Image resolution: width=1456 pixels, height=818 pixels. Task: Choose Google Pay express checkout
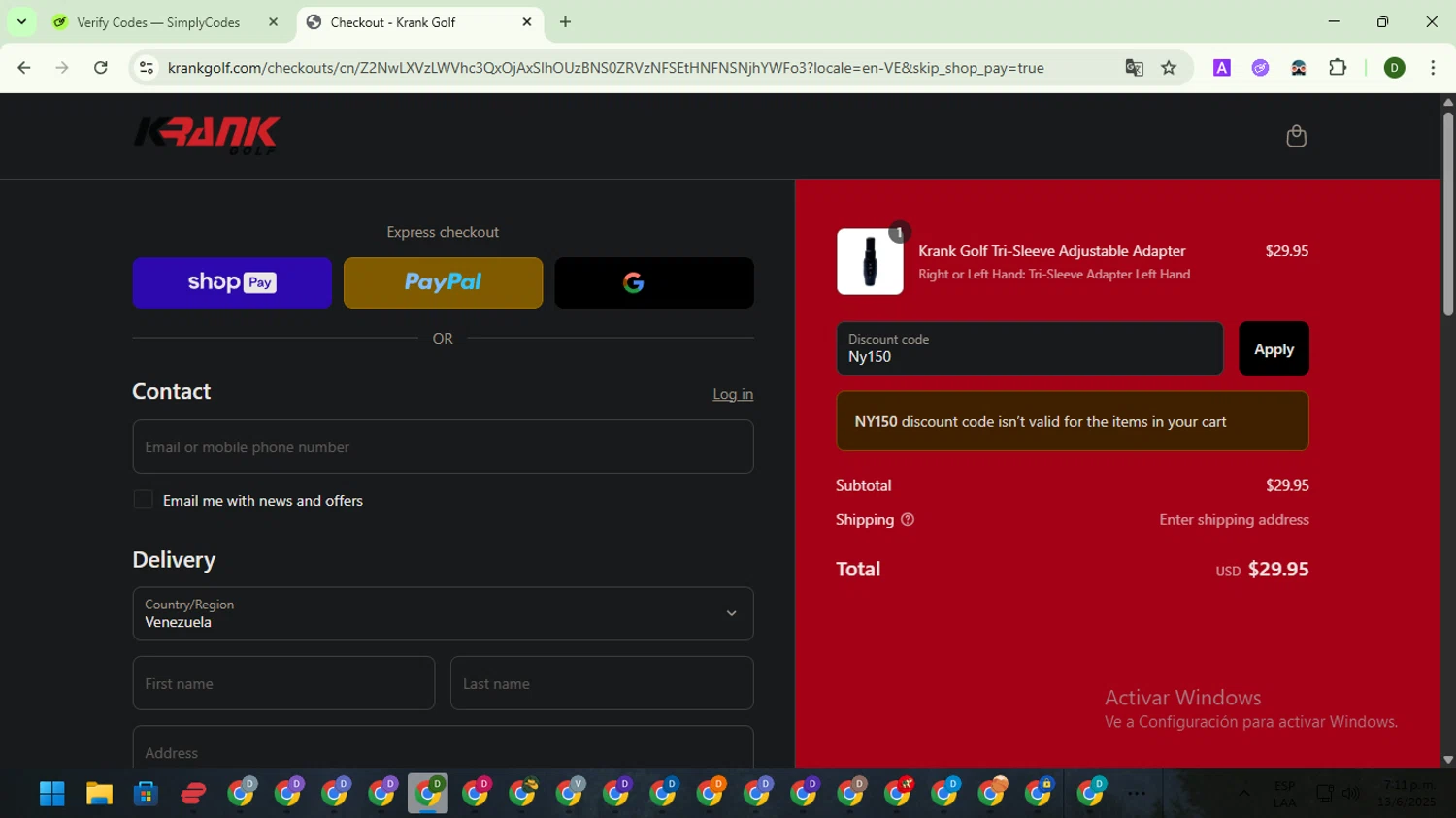tap(654, 282)
